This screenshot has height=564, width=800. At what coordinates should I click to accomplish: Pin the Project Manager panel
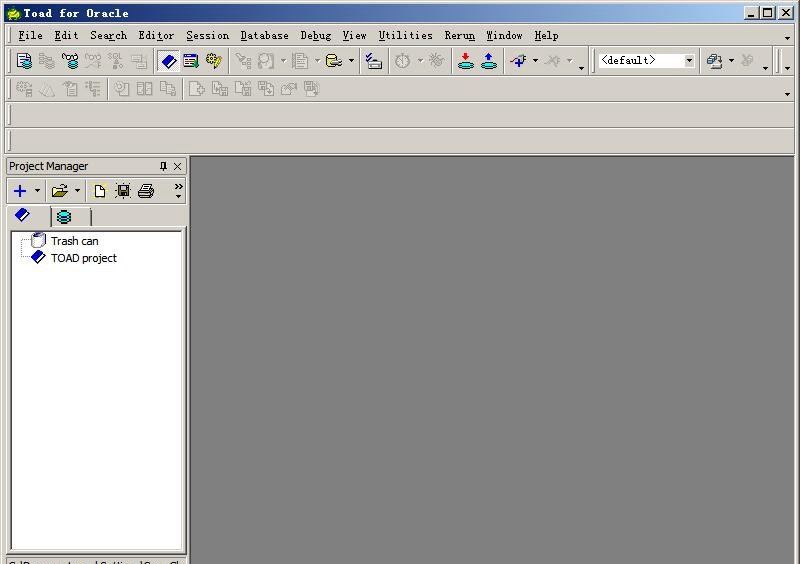click(x=163, y=166)
